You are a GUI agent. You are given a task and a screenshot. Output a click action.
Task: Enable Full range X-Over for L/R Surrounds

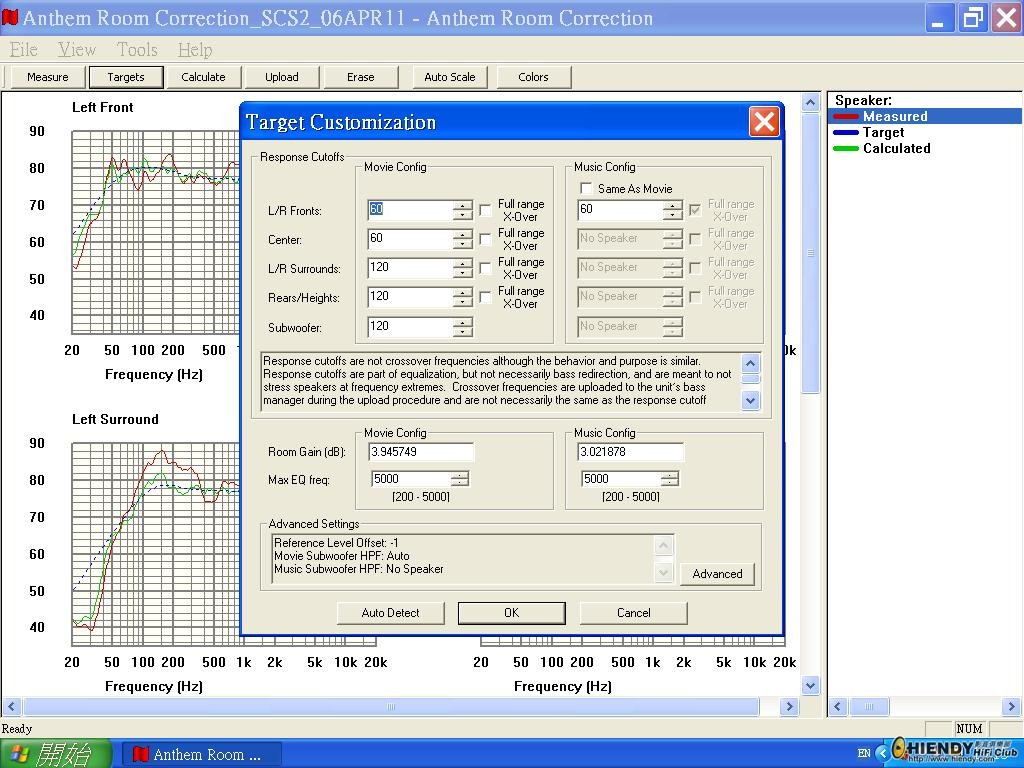(485, 268)
